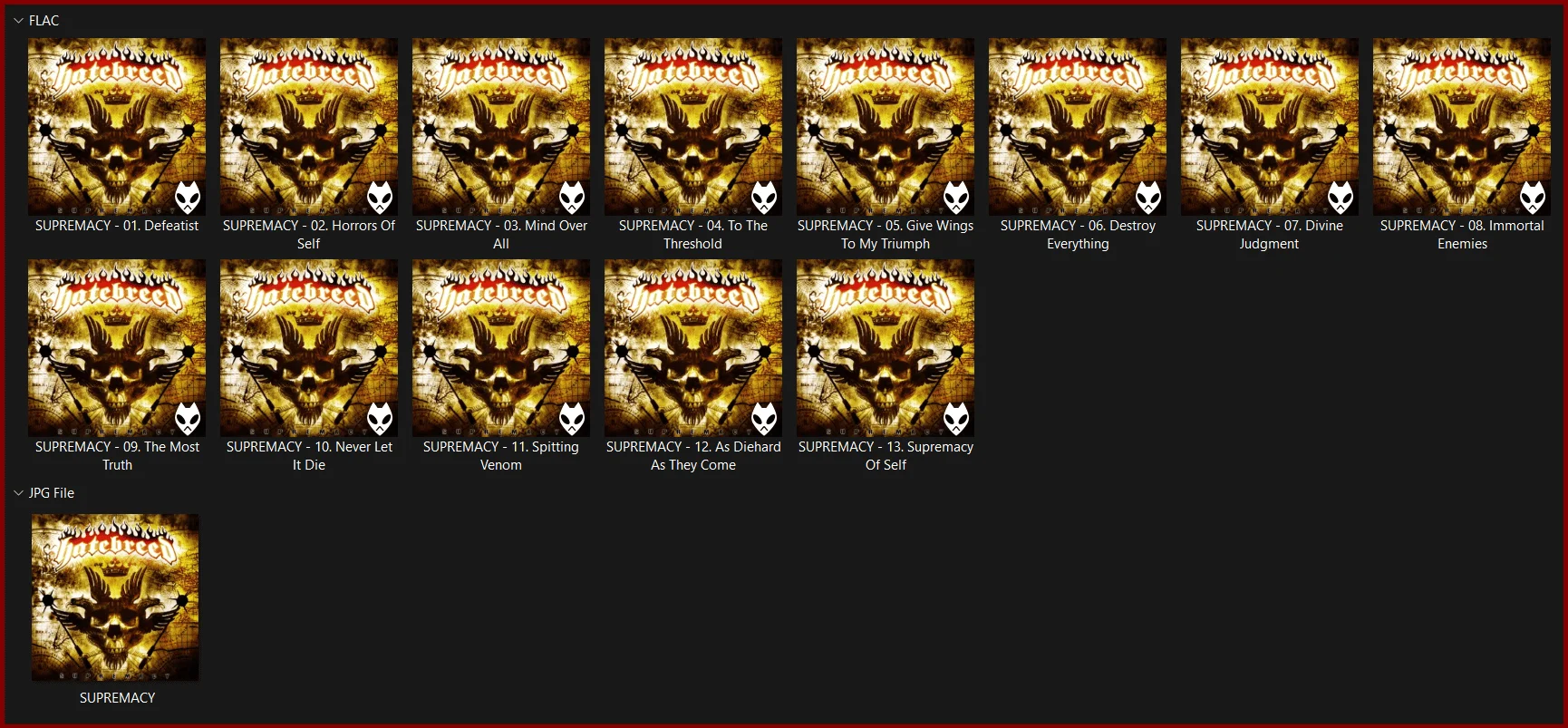The width and height of the screenshot is (1568, 728).
Task: Click the file name 'SUPREMACY - 02. Horrors Of Self'
Action: pyautogui.click(x=309, y=235)
